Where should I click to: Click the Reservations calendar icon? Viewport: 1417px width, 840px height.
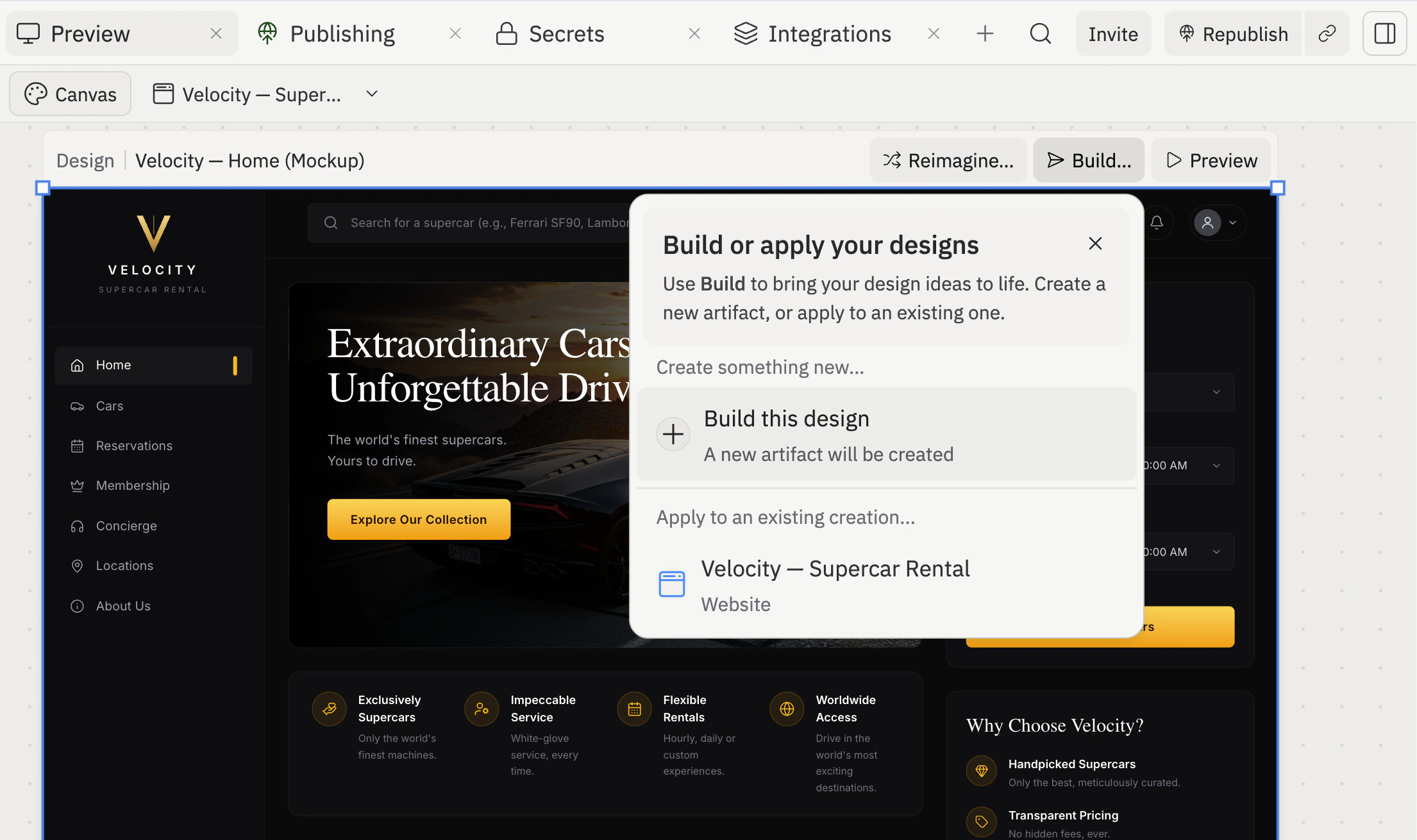(77, 446)
